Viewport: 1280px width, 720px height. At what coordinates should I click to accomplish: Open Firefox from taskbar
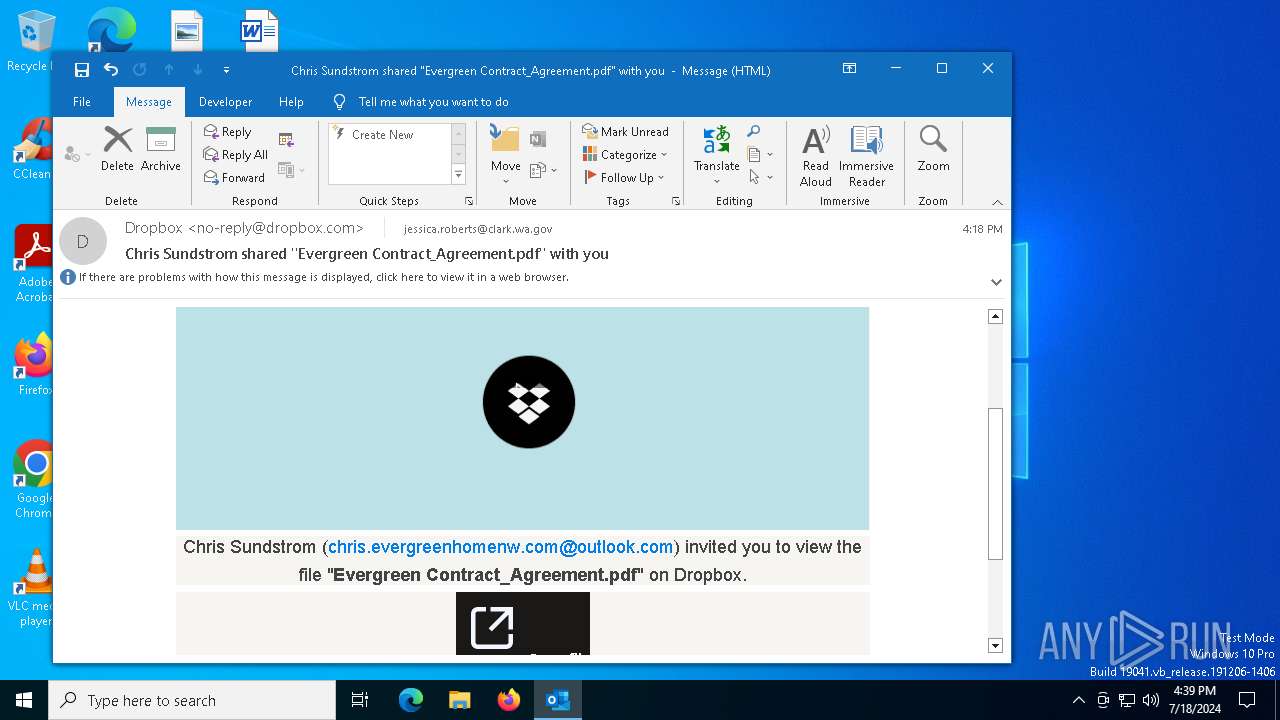click(x=509, y=700)
